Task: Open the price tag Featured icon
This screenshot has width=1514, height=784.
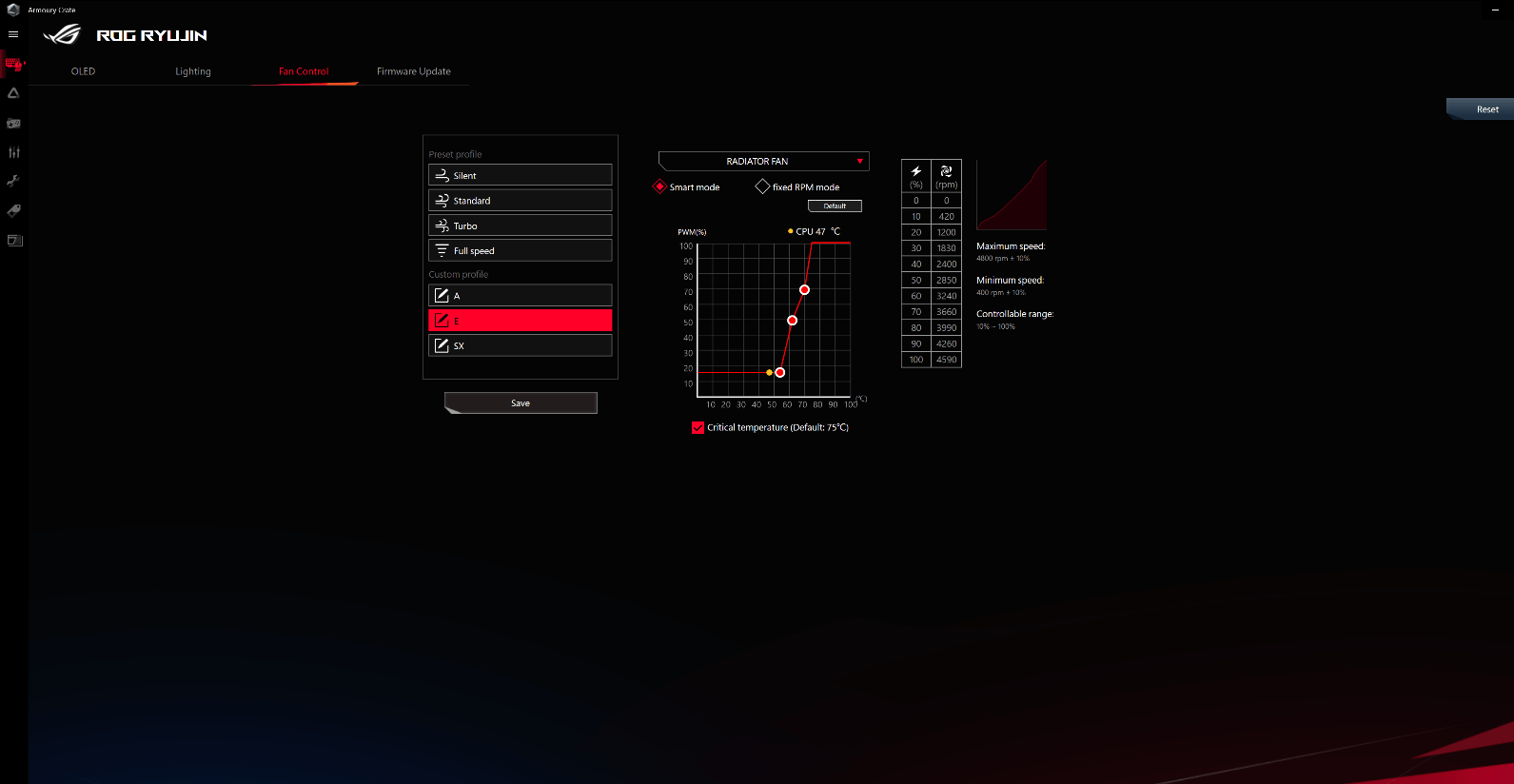Action: point(13,210)
